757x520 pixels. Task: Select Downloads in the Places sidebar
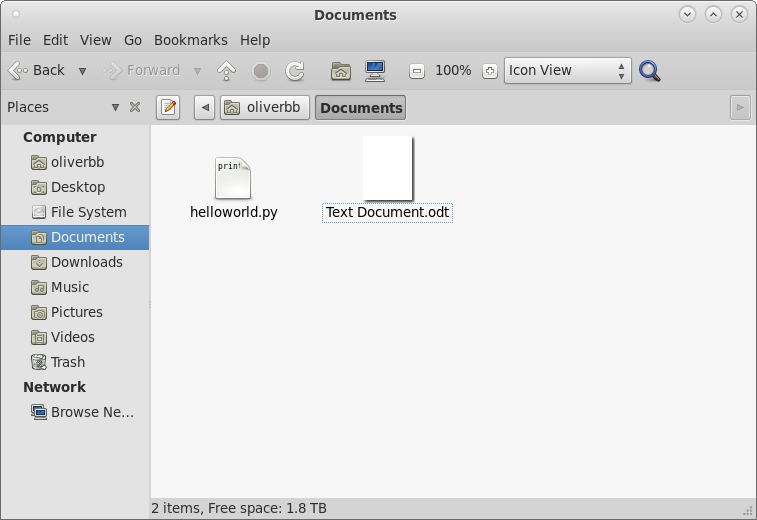86,262
